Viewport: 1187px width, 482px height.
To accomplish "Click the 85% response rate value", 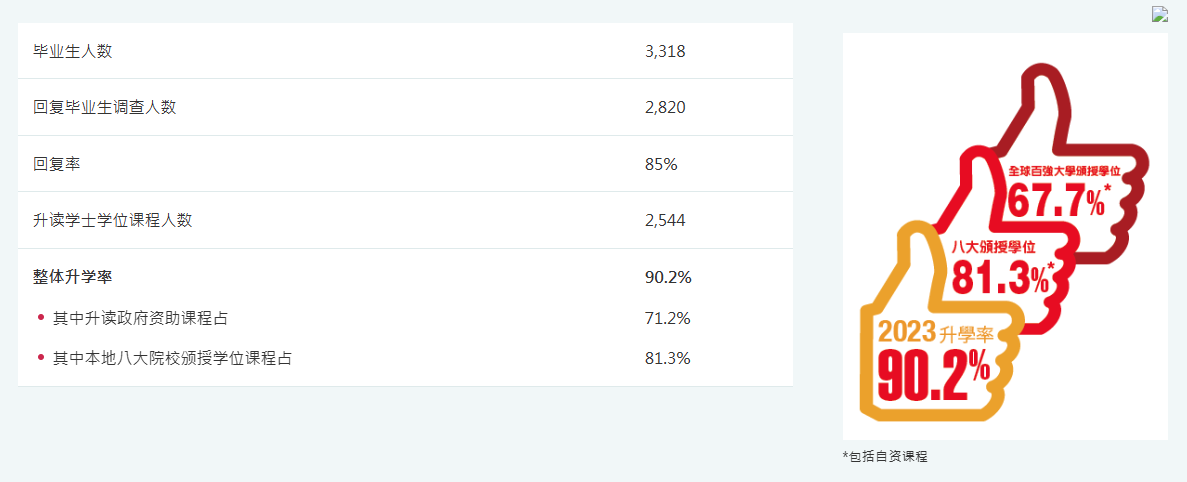I will (661, 164).
